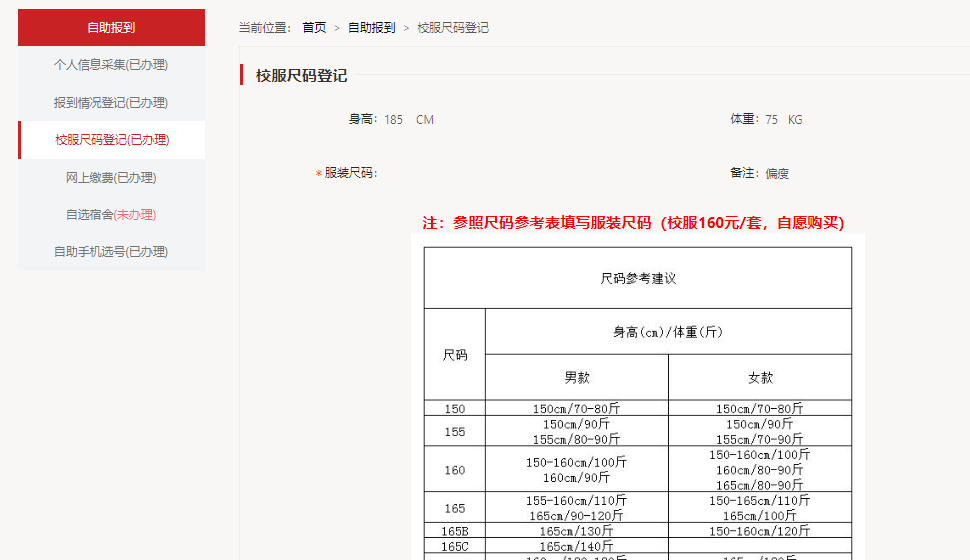Select 报到情况登记 sidebar item
970x560 pixels.
[x=111, y=103]
